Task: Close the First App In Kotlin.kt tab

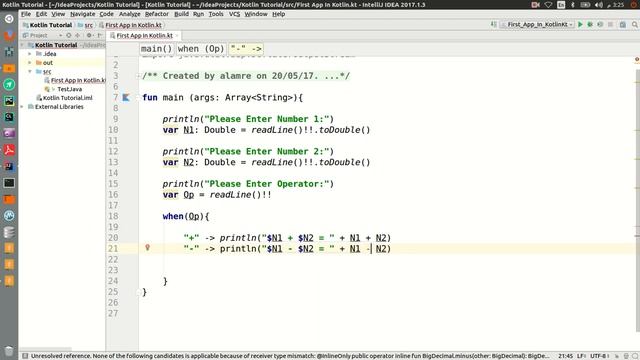Action: (177, 36)
